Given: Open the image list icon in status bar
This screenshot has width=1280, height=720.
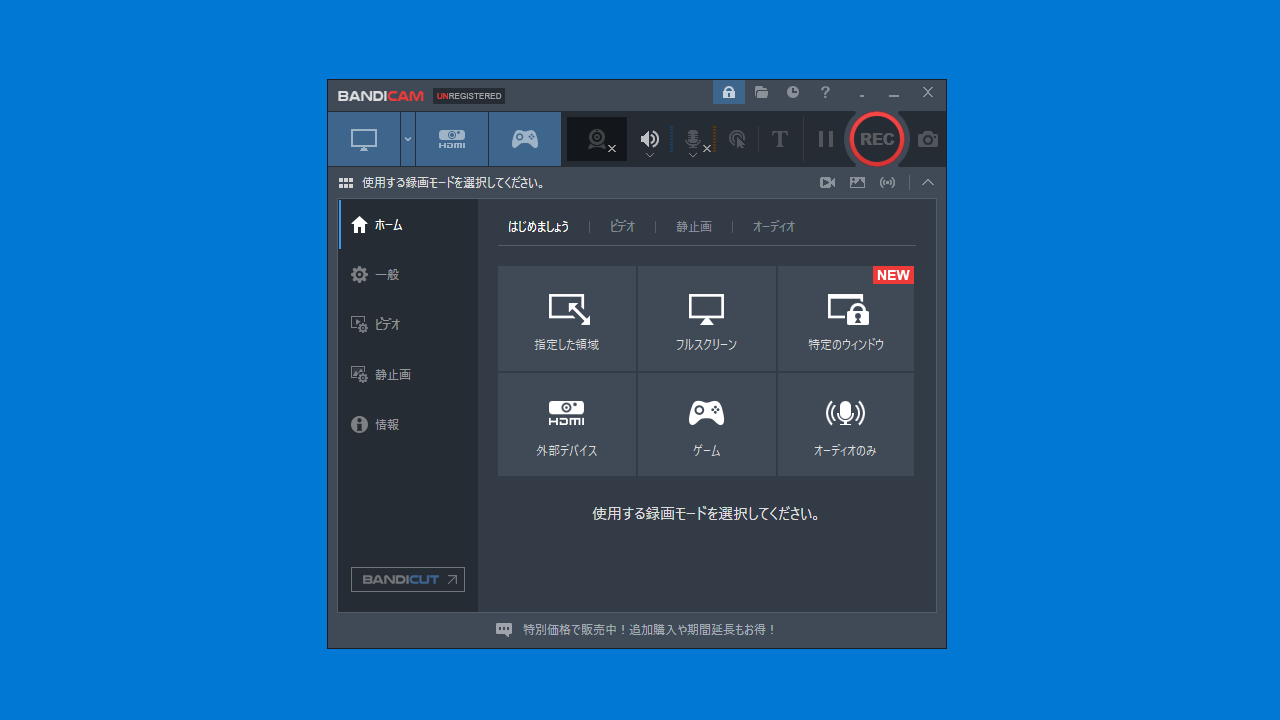Looking at the screenshot, I should click(857, 183).
